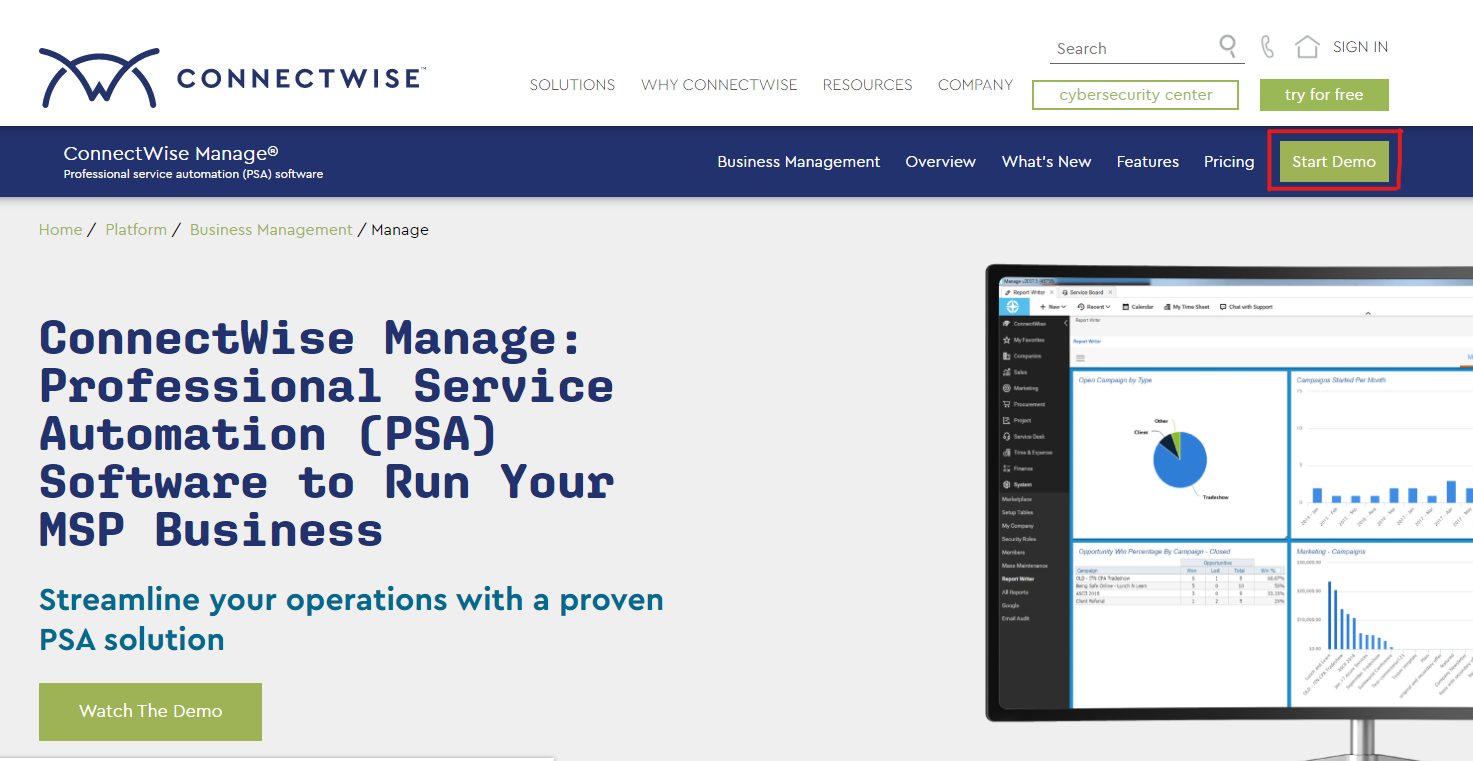Click the Watch The Demo button
Image resolution: width=1473 pixels, height=761 pixels.
coord(149,711)
